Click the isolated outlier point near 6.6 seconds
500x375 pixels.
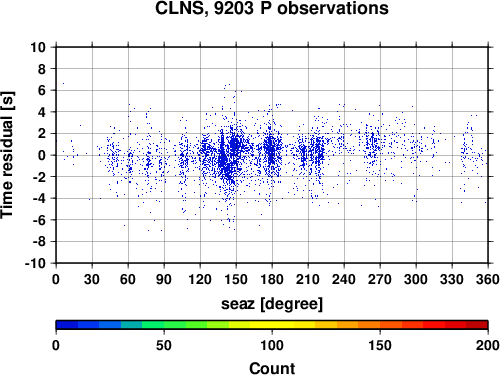(x=63, y=84)
